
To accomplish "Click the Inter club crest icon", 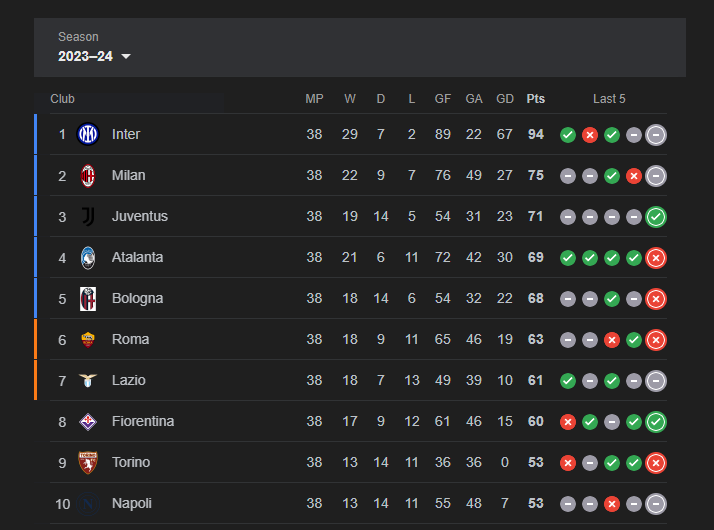I will coord(88,134).
